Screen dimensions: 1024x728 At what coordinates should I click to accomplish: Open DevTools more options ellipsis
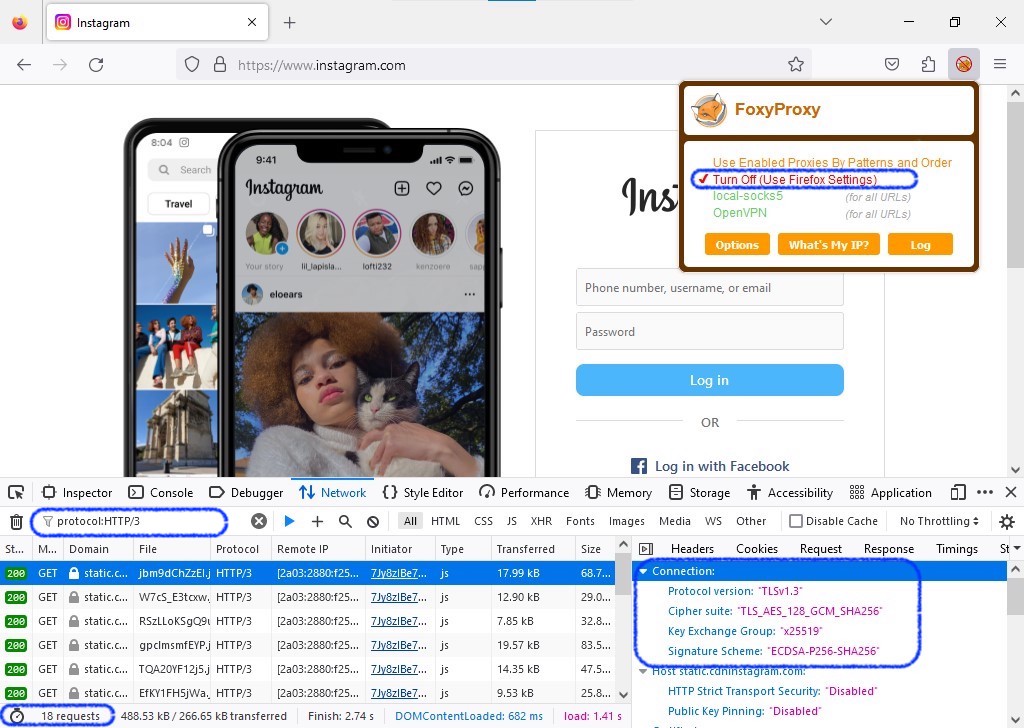[985, 492]
